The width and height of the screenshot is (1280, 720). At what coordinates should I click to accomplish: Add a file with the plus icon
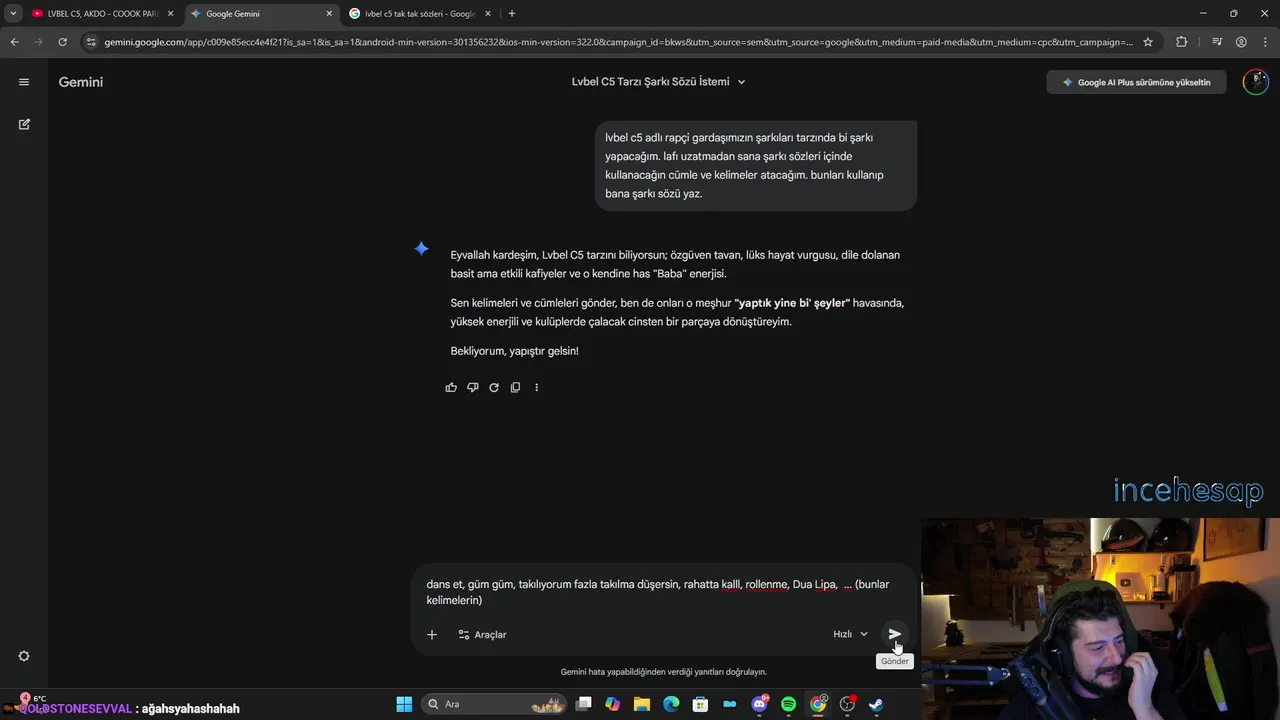pyautogui.click(x=432, y=634)
